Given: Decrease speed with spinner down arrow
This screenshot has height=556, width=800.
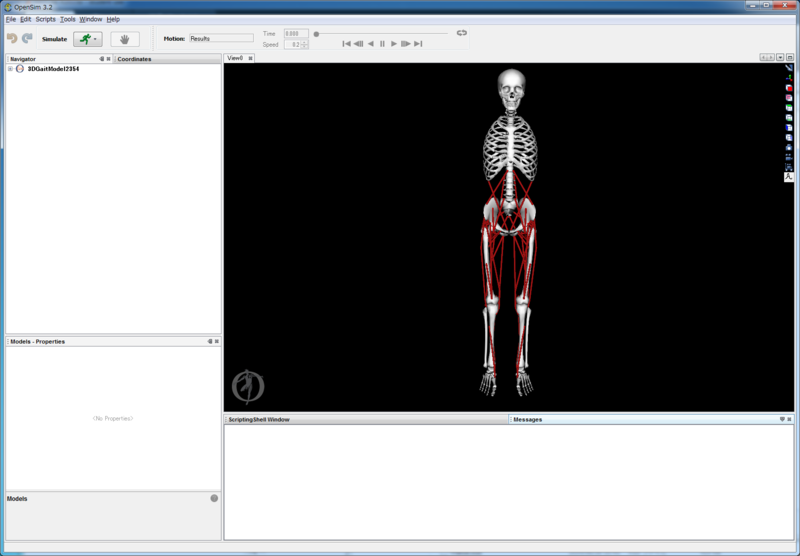Looking at the screenshot, I should pyautogui.click(x=305, y=47).
